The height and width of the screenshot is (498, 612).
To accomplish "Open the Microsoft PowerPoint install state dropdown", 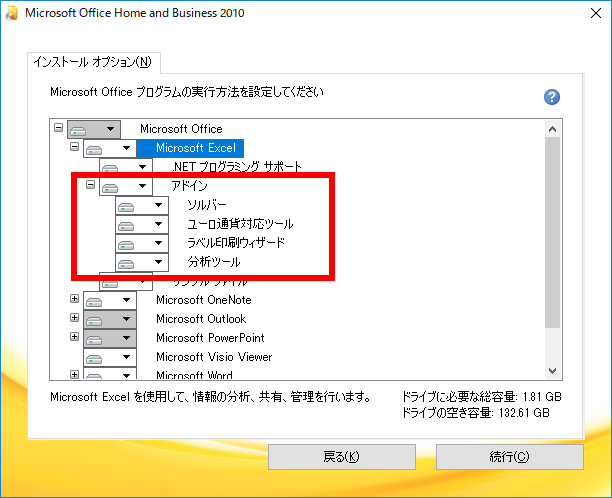I will coord(110,338).
